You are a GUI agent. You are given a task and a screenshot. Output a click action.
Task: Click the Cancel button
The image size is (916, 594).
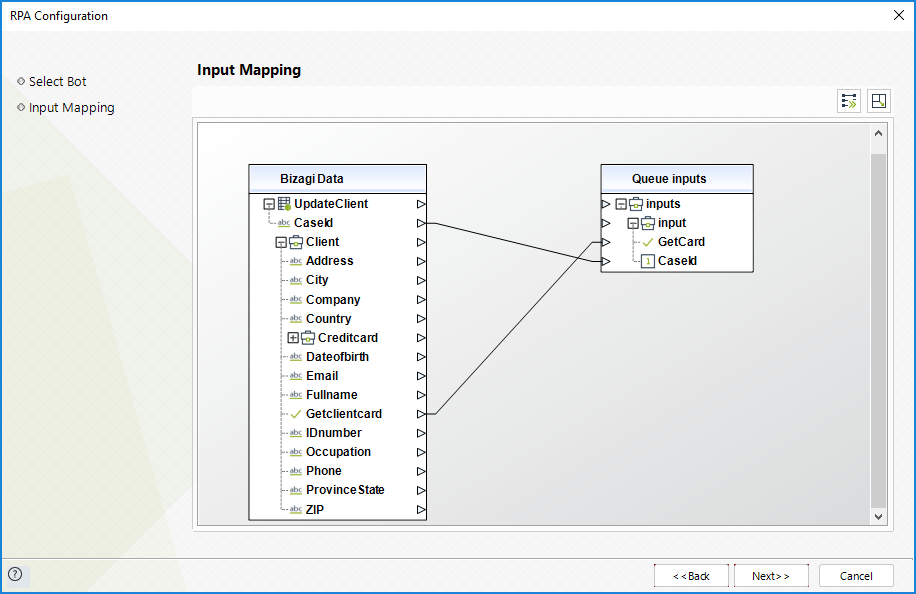pos(856,576)
